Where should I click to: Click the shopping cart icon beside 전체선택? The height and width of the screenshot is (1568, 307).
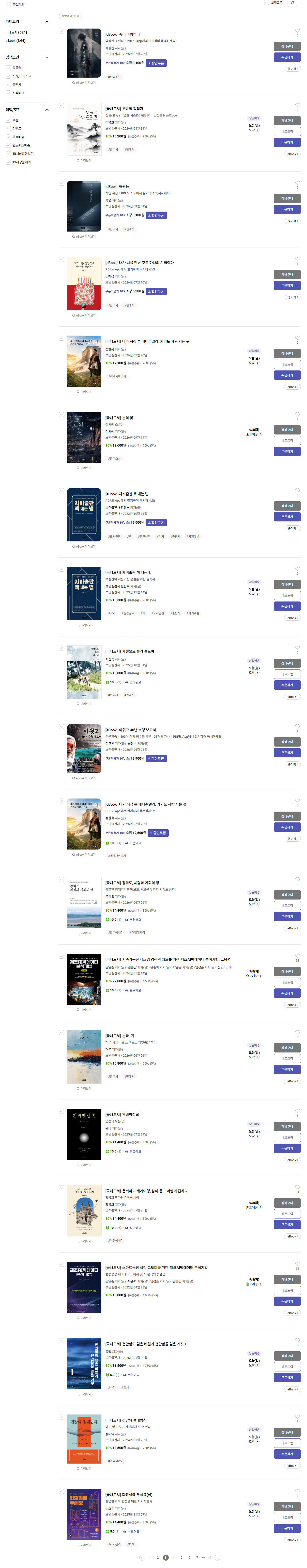point(292,3)
